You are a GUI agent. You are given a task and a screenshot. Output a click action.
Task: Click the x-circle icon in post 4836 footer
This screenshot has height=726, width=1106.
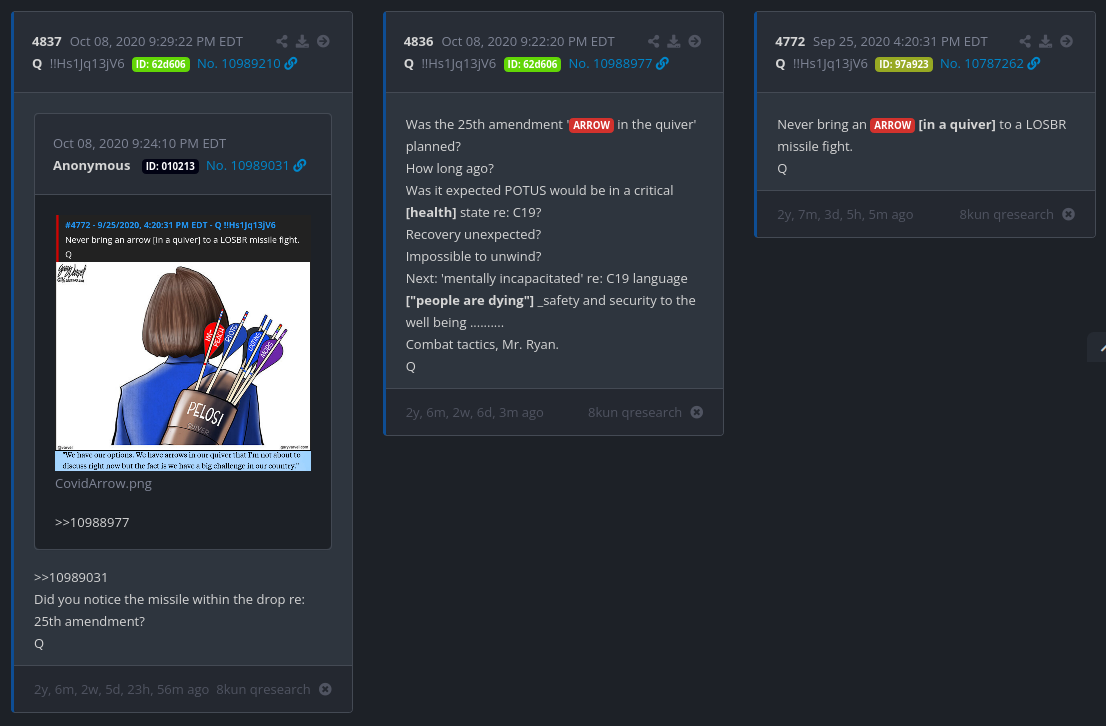click(x=697, y=412)
